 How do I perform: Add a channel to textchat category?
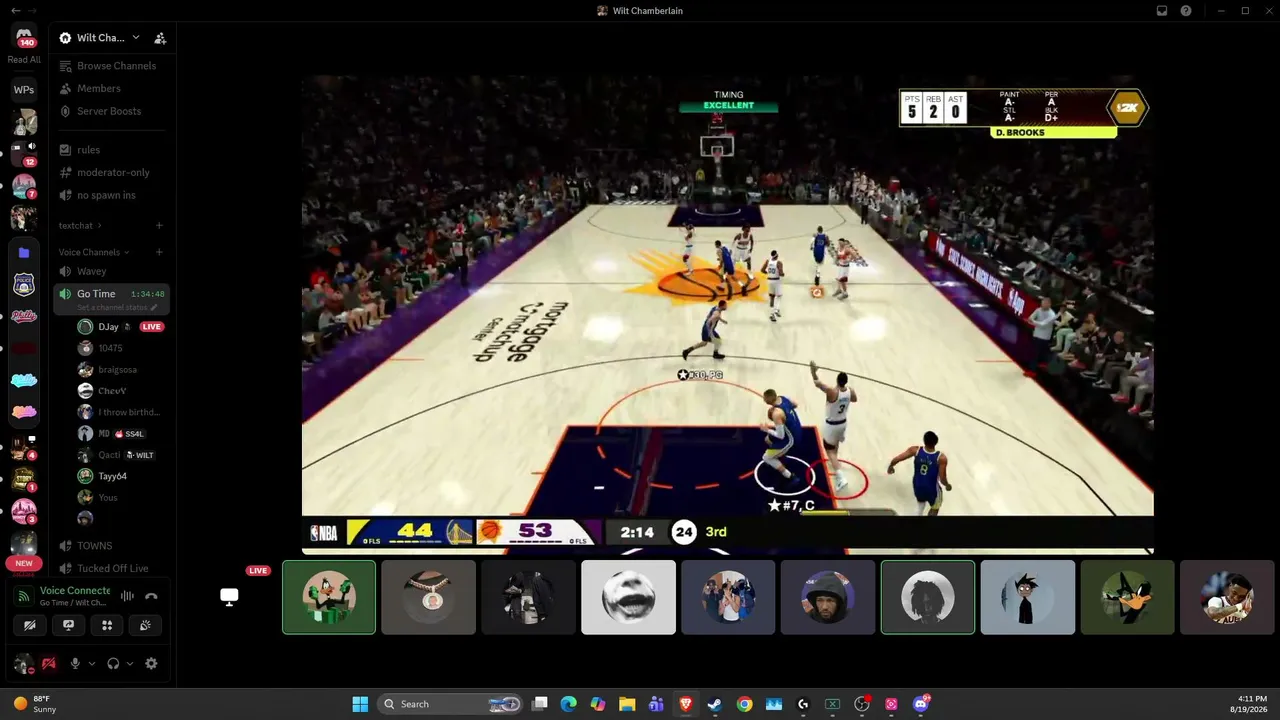(159, 226)
